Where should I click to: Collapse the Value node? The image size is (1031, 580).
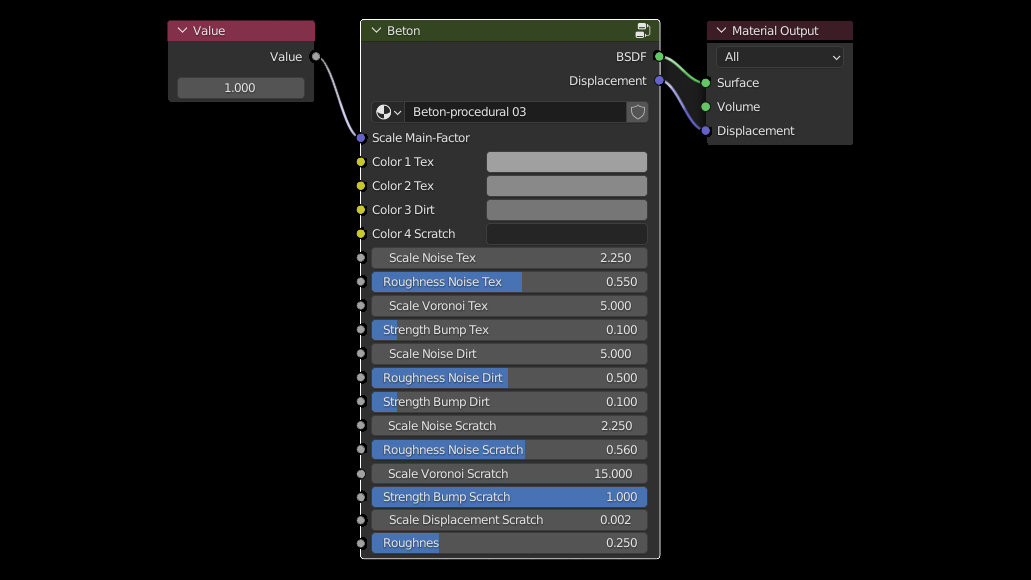(182, 31)
